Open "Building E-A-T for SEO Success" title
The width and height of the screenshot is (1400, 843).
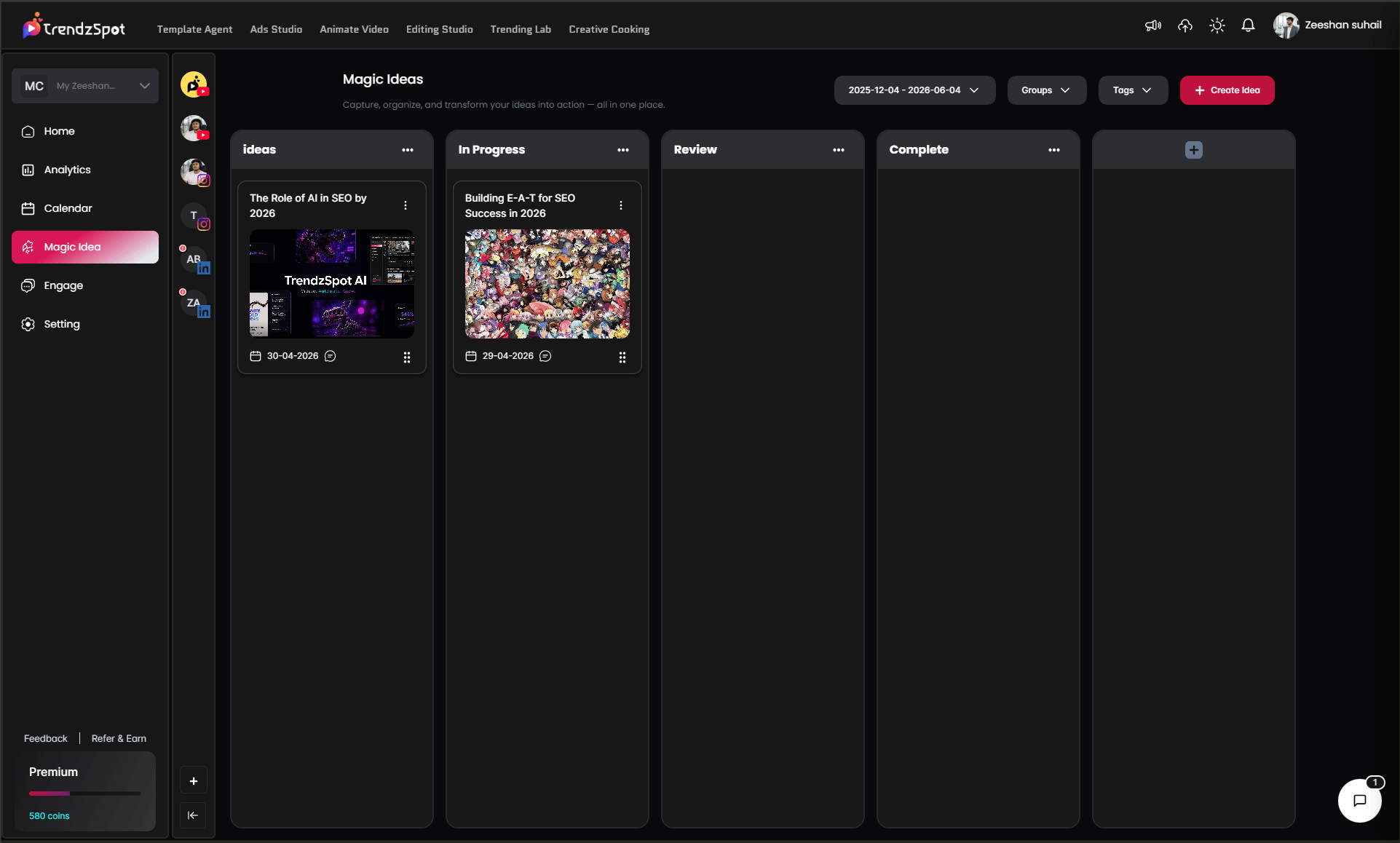(x=520, y=205)
